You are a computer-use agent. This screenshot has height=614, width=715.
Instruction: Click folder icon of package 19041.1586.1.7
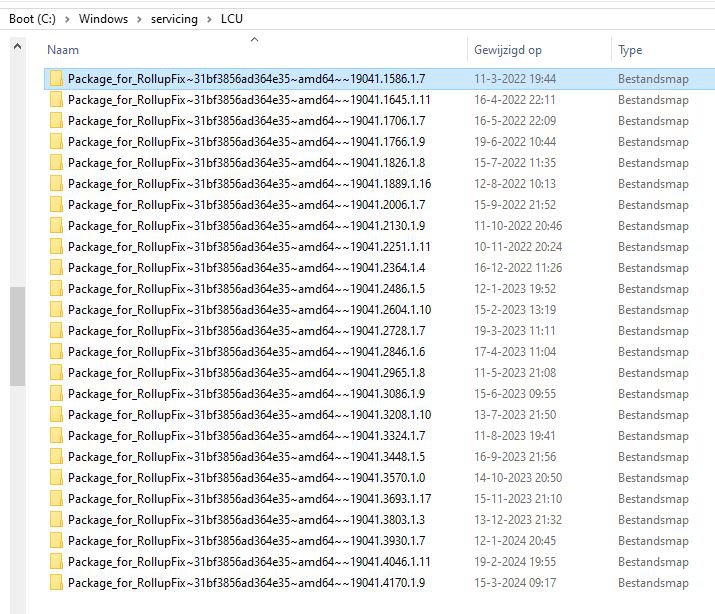click(x=56, y=78)
